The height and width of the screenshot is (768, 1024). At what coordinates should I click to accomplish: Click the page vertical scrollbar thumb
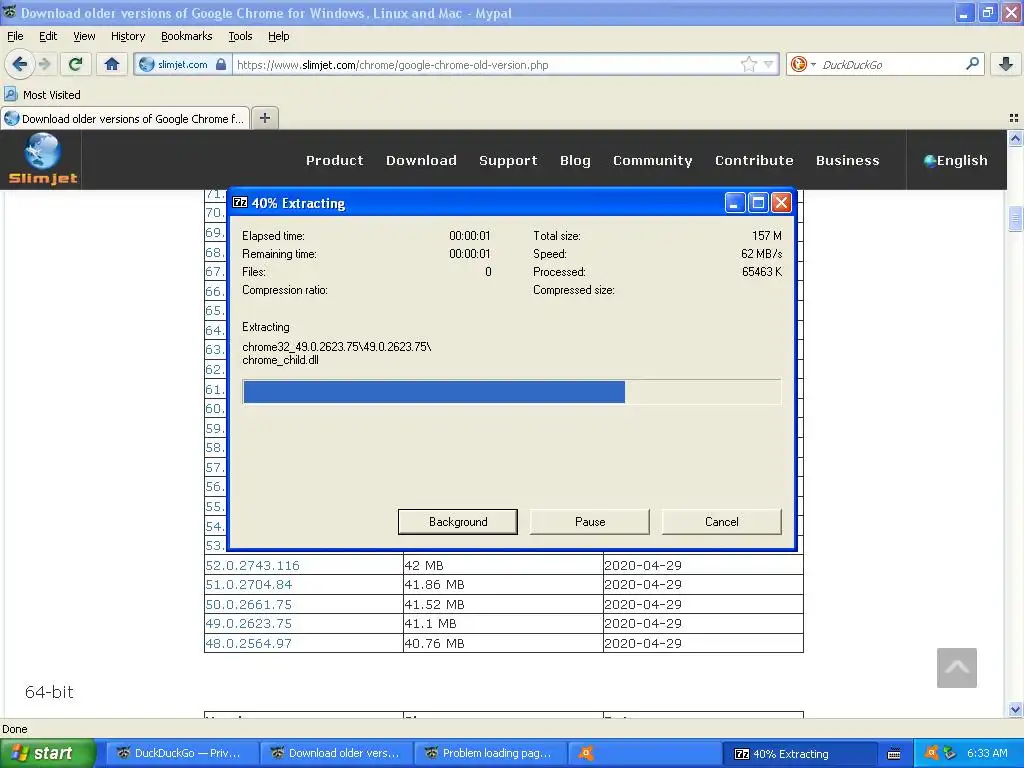[x=1015, y=218]
